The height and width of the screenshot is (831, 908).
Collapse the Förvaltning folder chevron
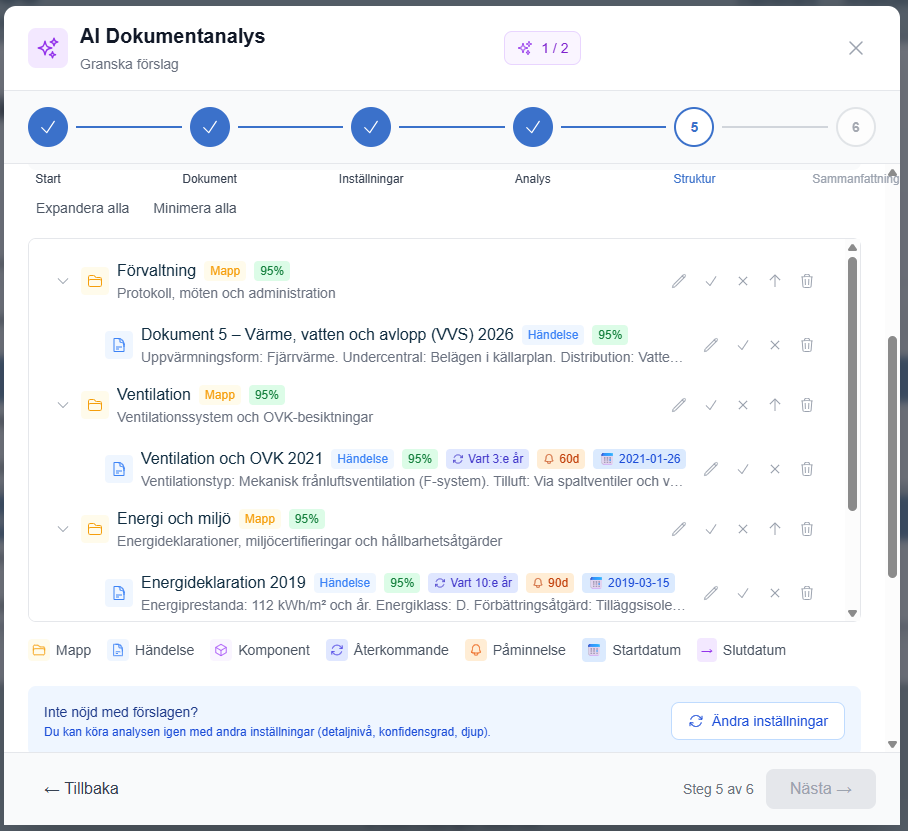point(63,281)
